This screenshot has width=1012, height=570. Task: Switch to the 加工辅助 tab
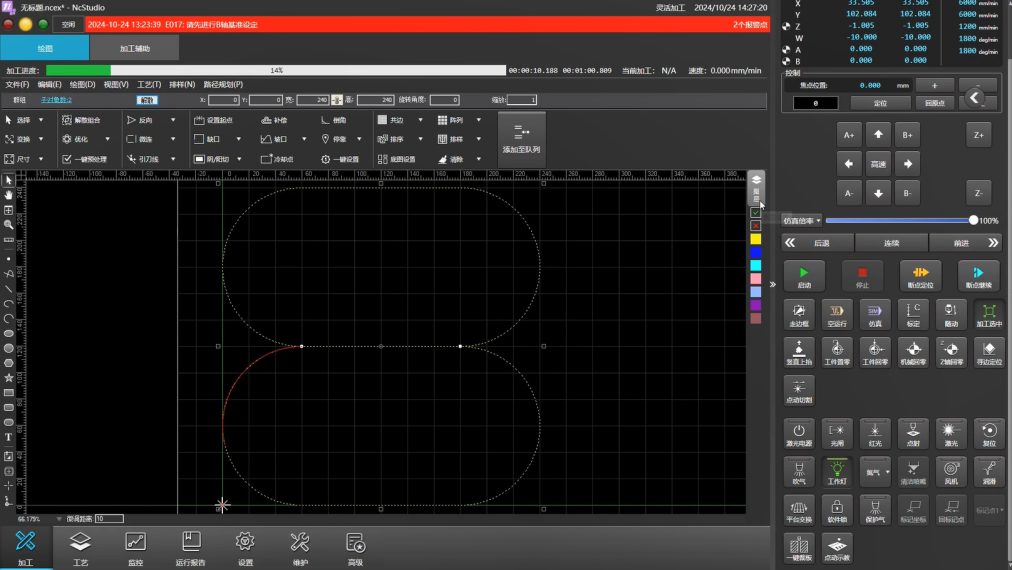pos(135,48)
